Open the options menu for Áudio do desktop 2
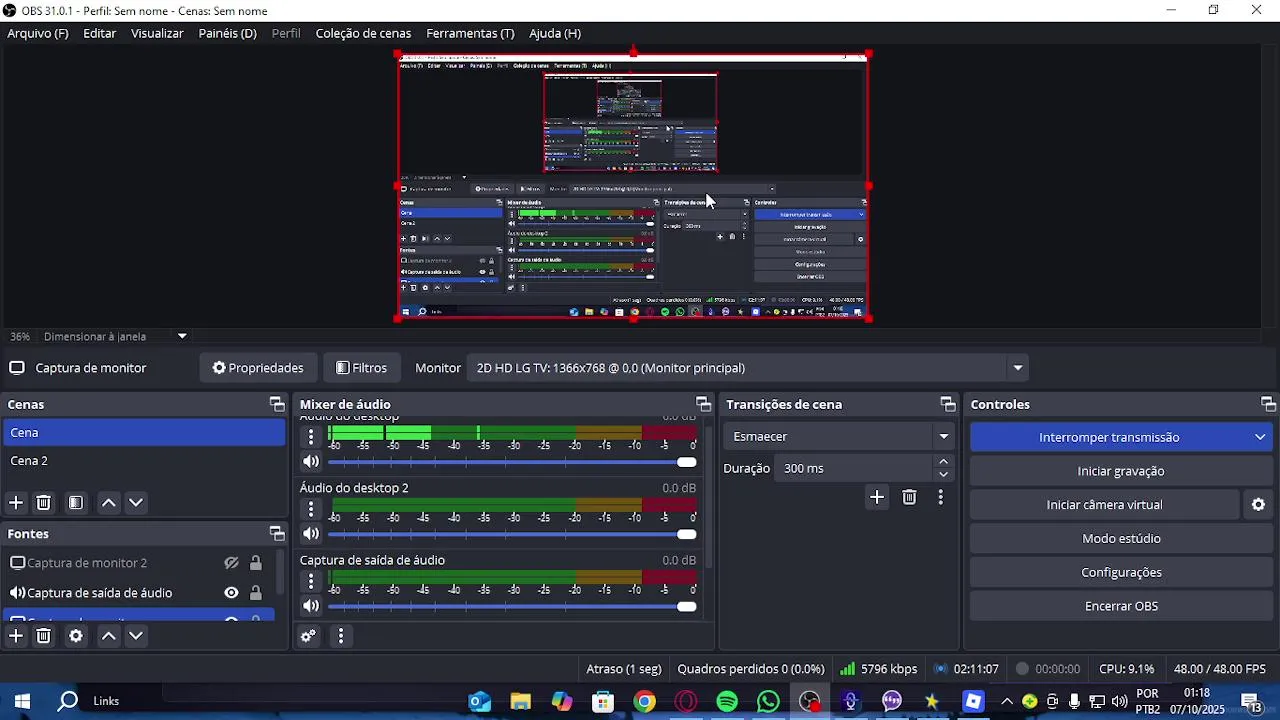This screenshot has height=720, width=1280. [x=311, y=509]
